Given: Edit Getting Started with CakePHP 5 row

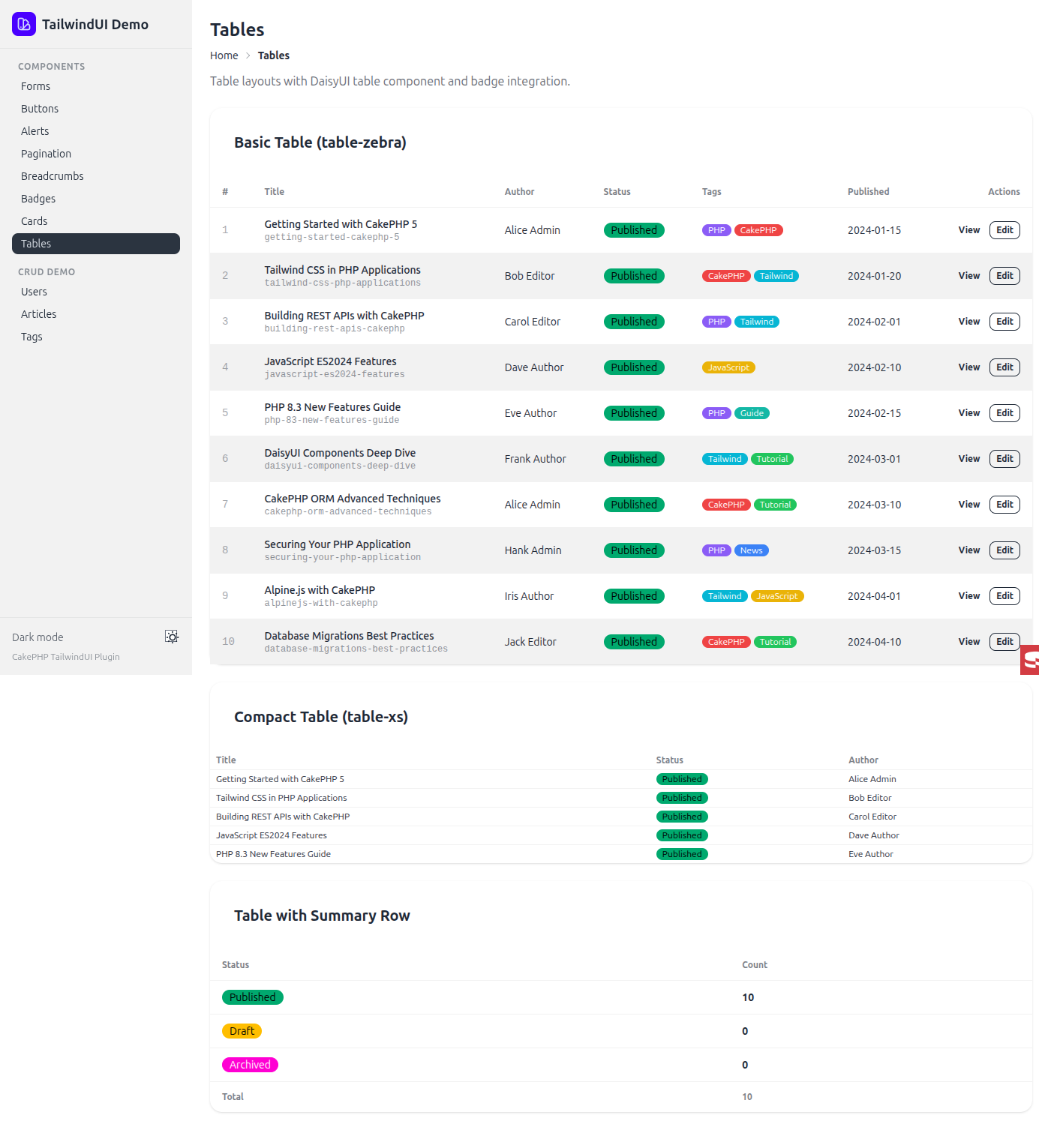Looking at the screenshot, I should (x=1004, y=230).
